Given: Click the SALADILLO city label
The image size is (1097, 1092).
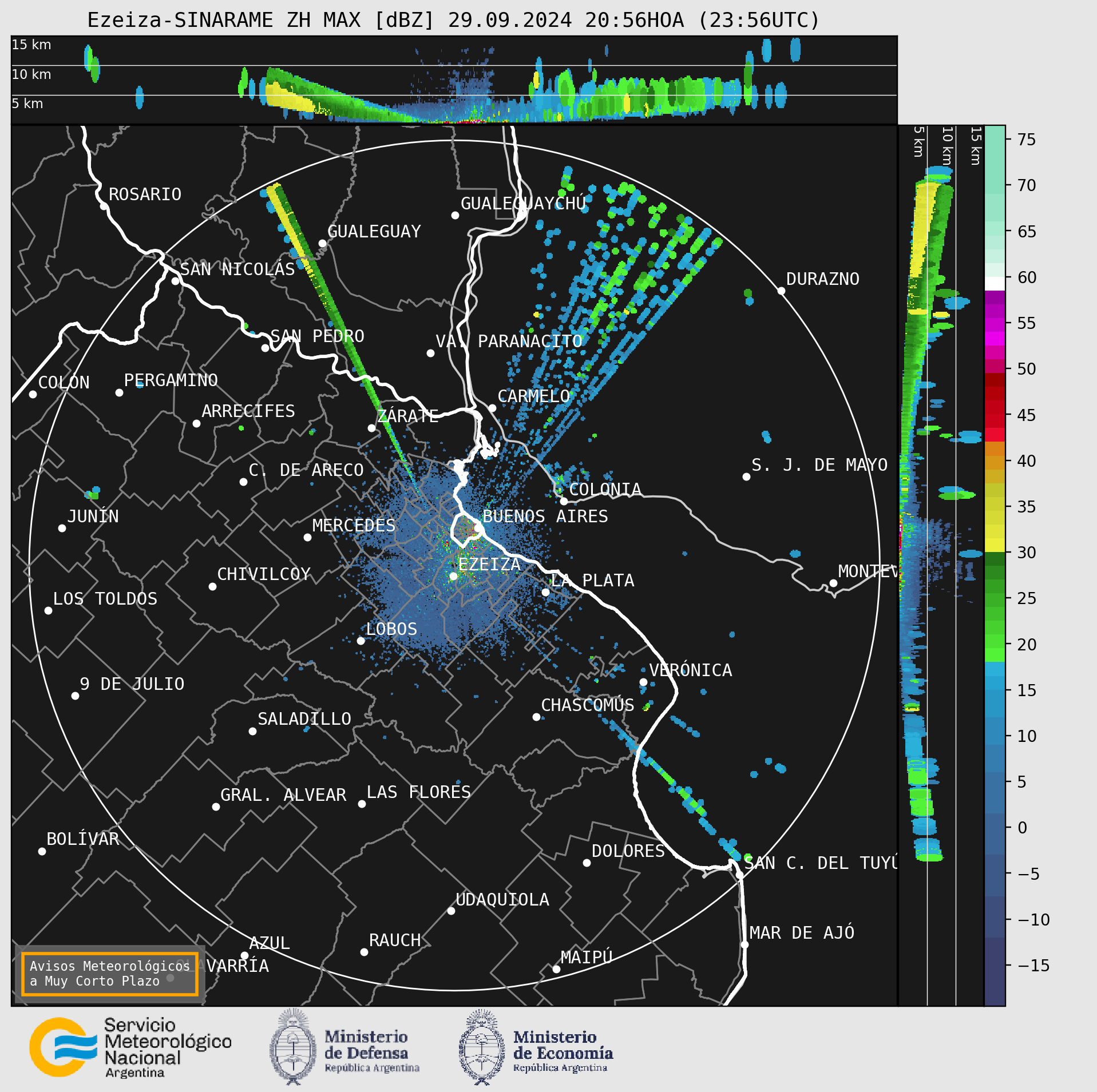Looking at the screenshot, I should click(x=304, y=718).
